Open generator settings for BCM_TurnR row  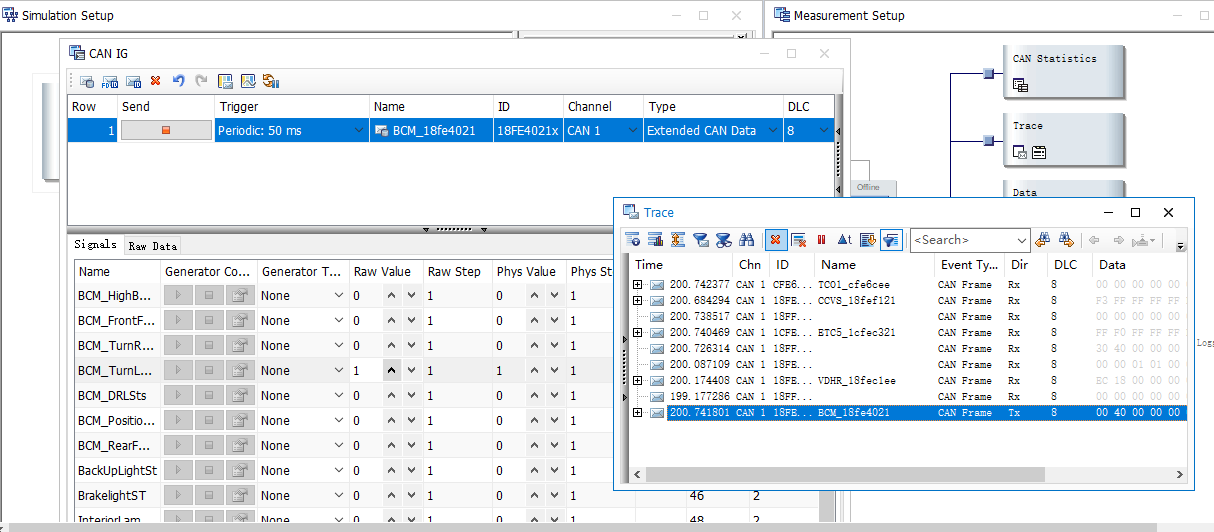point(240,346)
